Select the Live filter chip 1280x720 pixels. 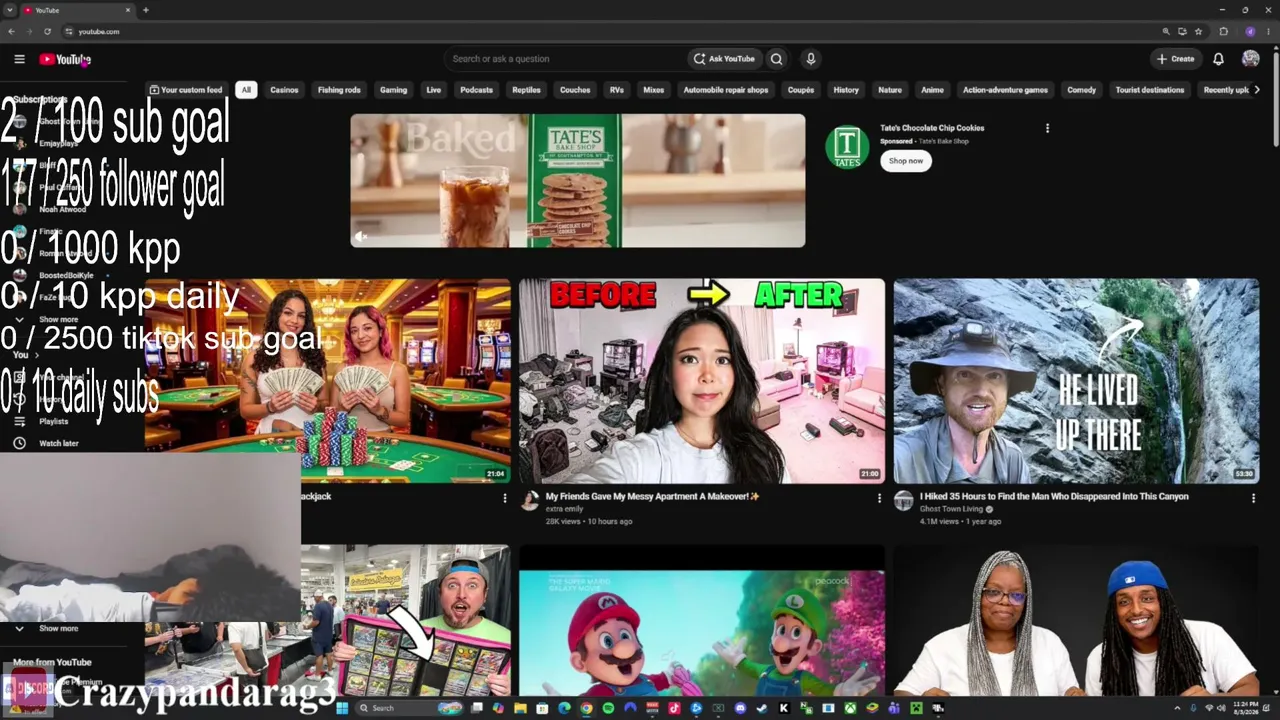tap(433, 90)
